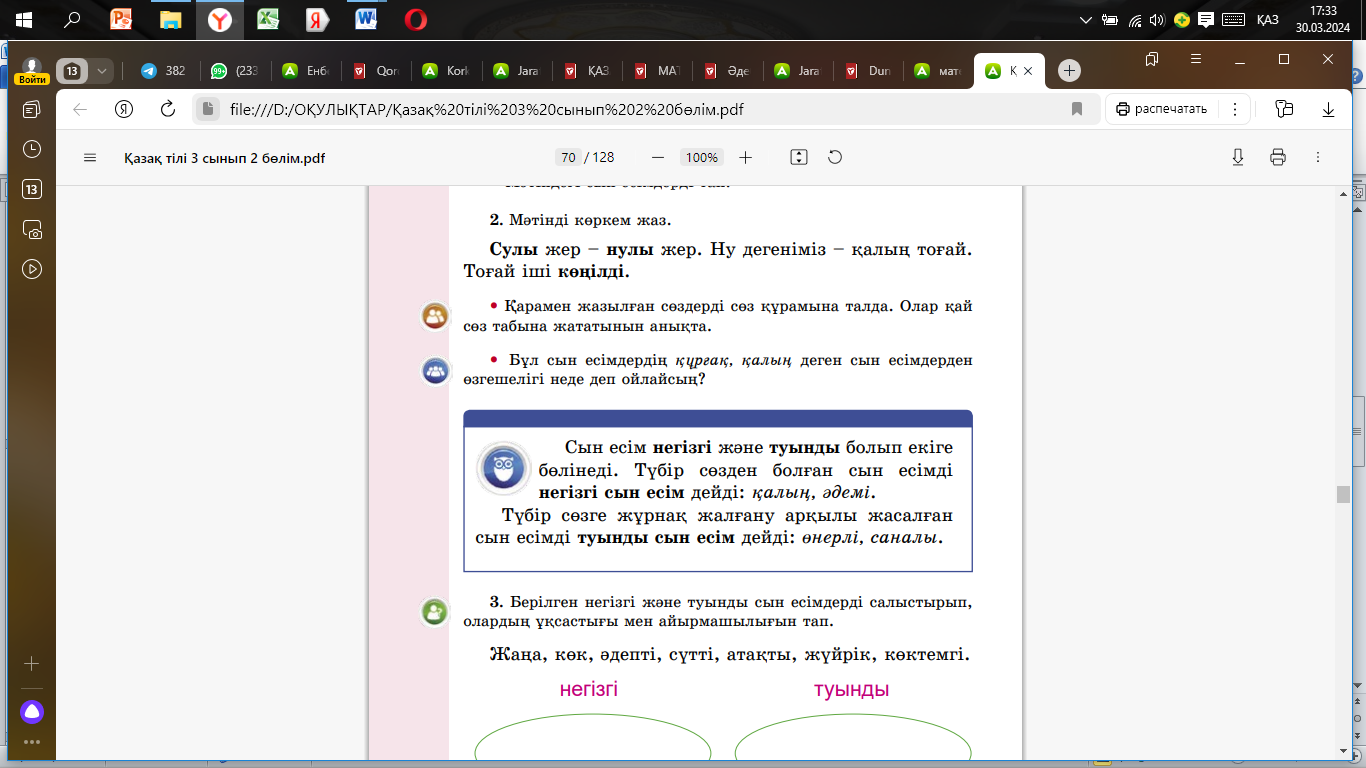Open the PDF sidebar hamburger menu

(x=90, y=158)
